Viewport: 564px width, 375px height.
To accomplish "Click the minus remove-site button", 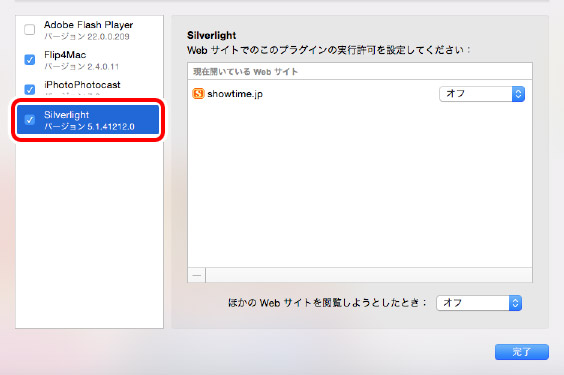I will pyautogui.click(x=197, y=275).
